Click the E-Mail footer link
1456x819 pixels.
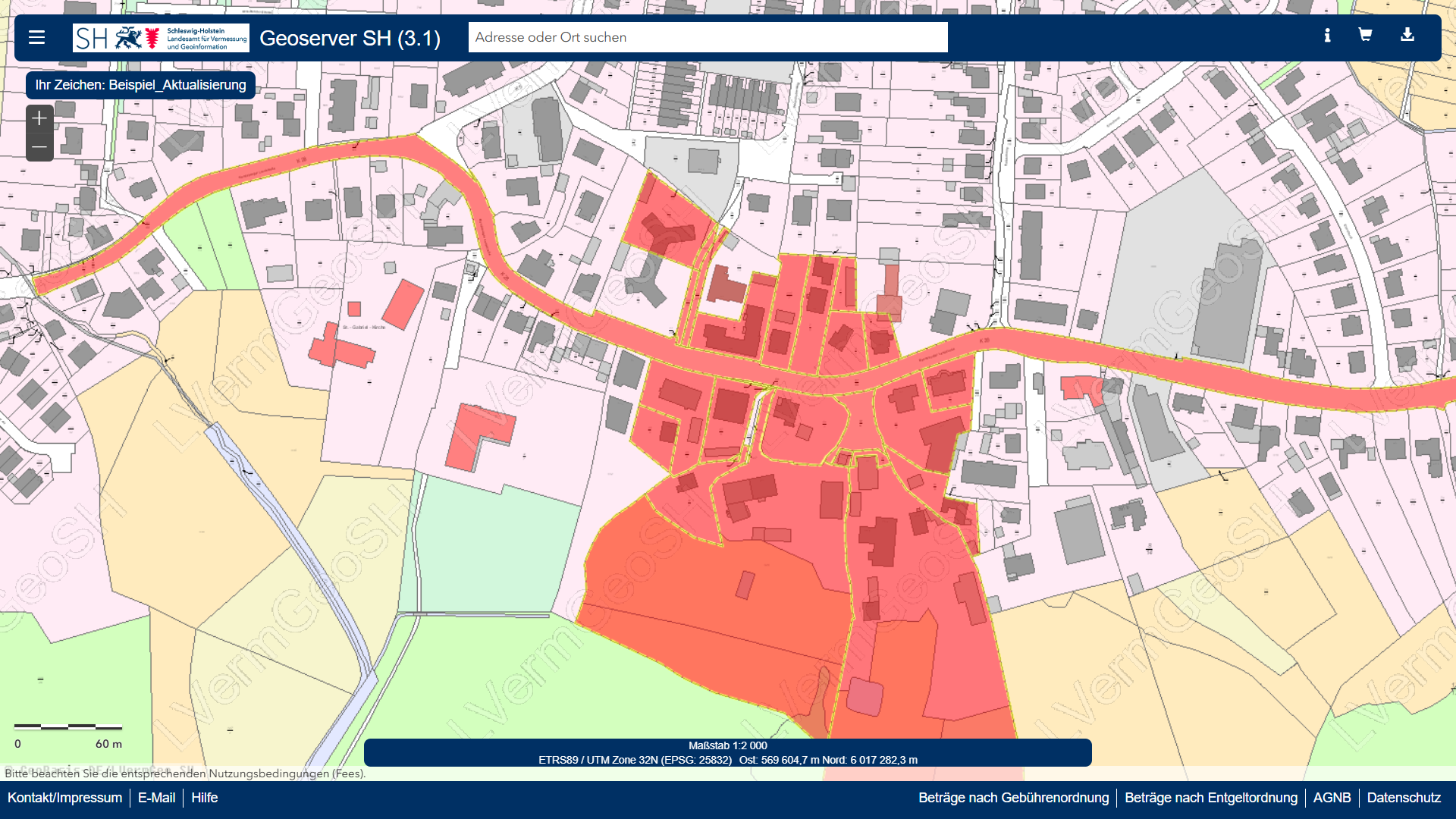pyautogui.click(x=156, y=798)
